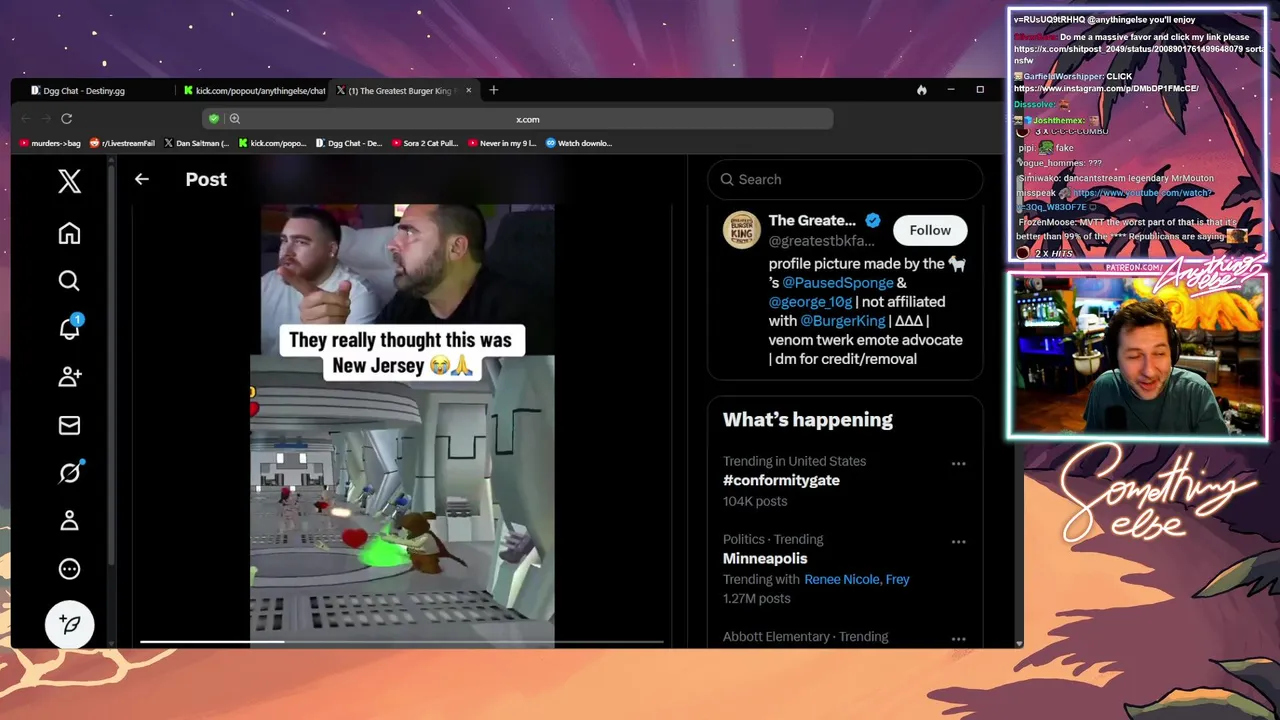
Task: Click the back arrow beside Post
Action: pyautogui.click(x=141, y=179)
